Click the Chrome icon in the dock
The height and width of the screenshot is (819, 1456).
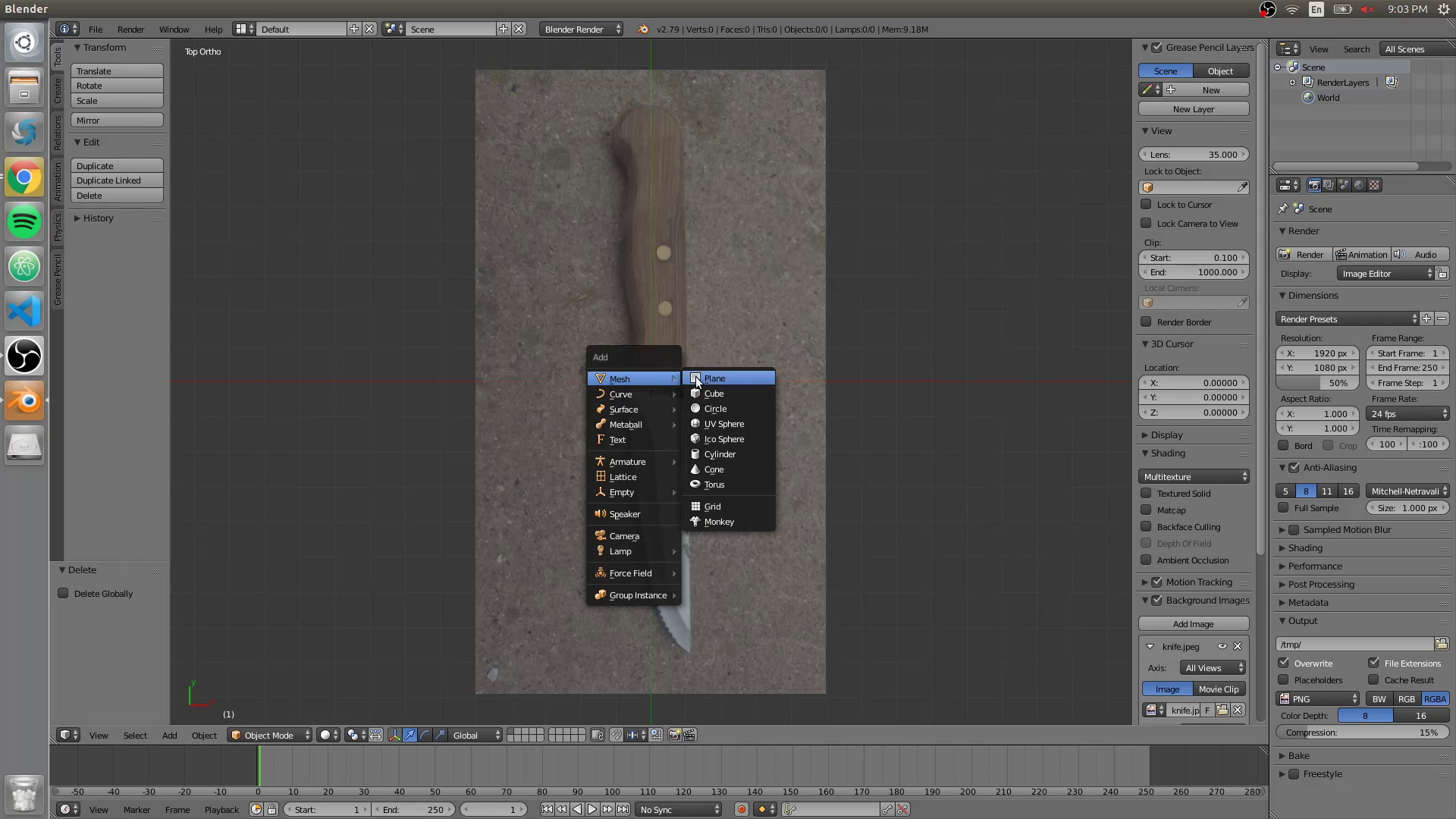point(24,177)
